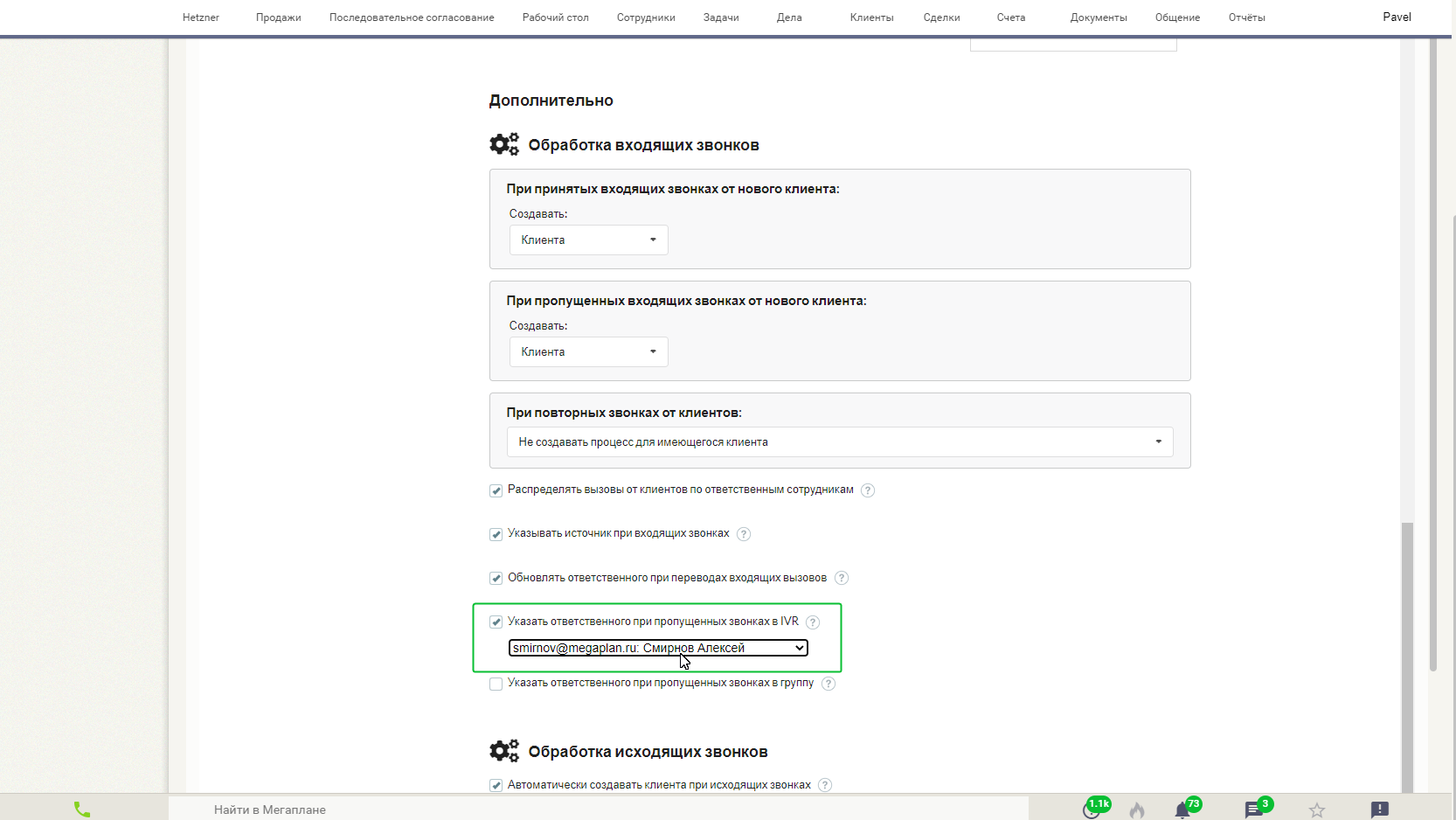1456x820 pixels.
Task: Go to Клиенты
Action: [x=871, y=17]
